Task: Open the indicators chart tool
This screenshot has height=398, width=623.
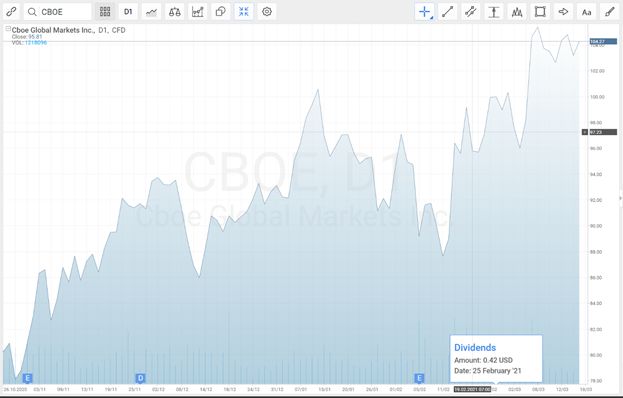Action: (197, 12)
